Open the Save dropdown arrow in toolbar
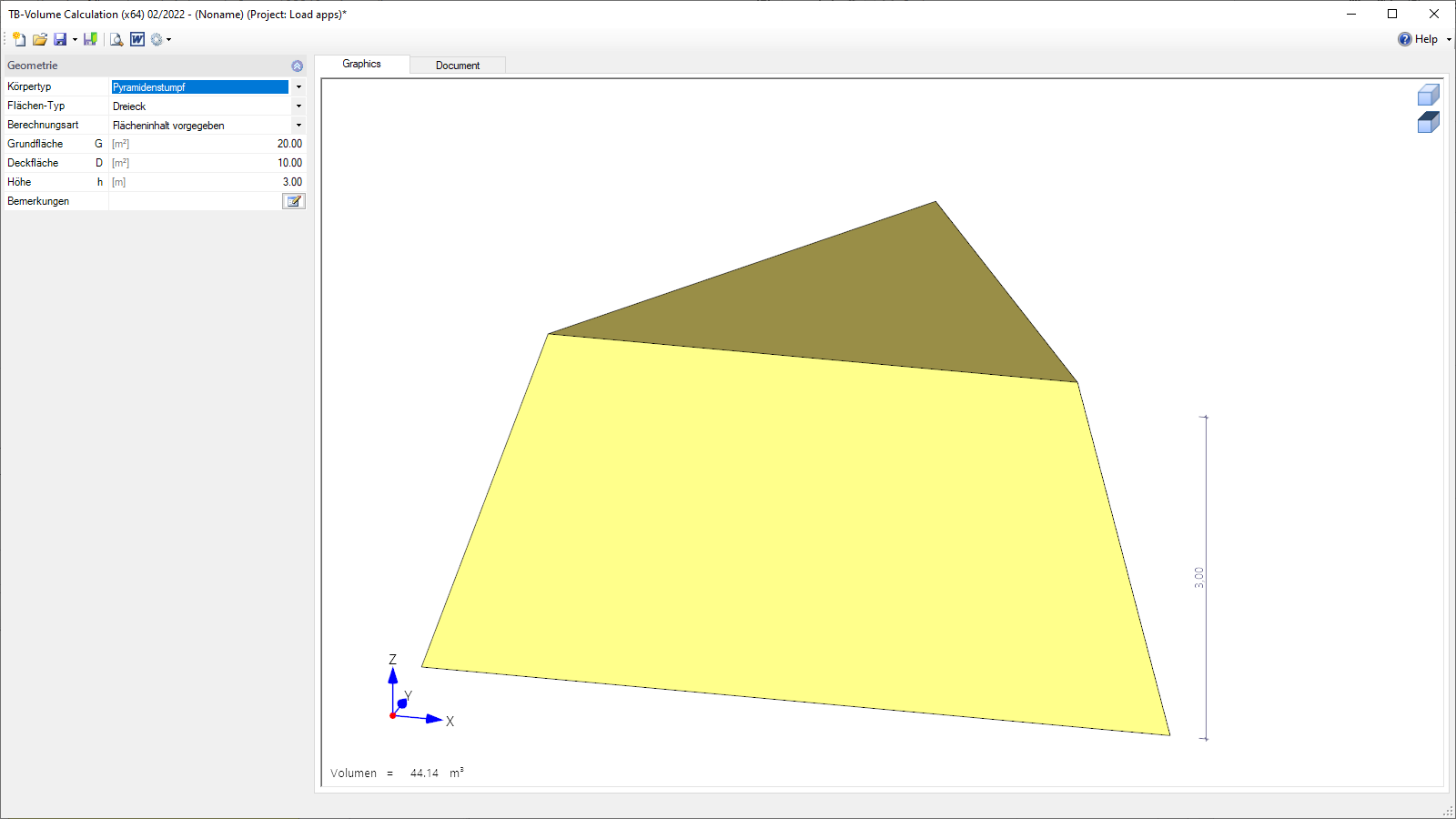Viewport: 1456px width, 819px height. [x=75, y=39]
